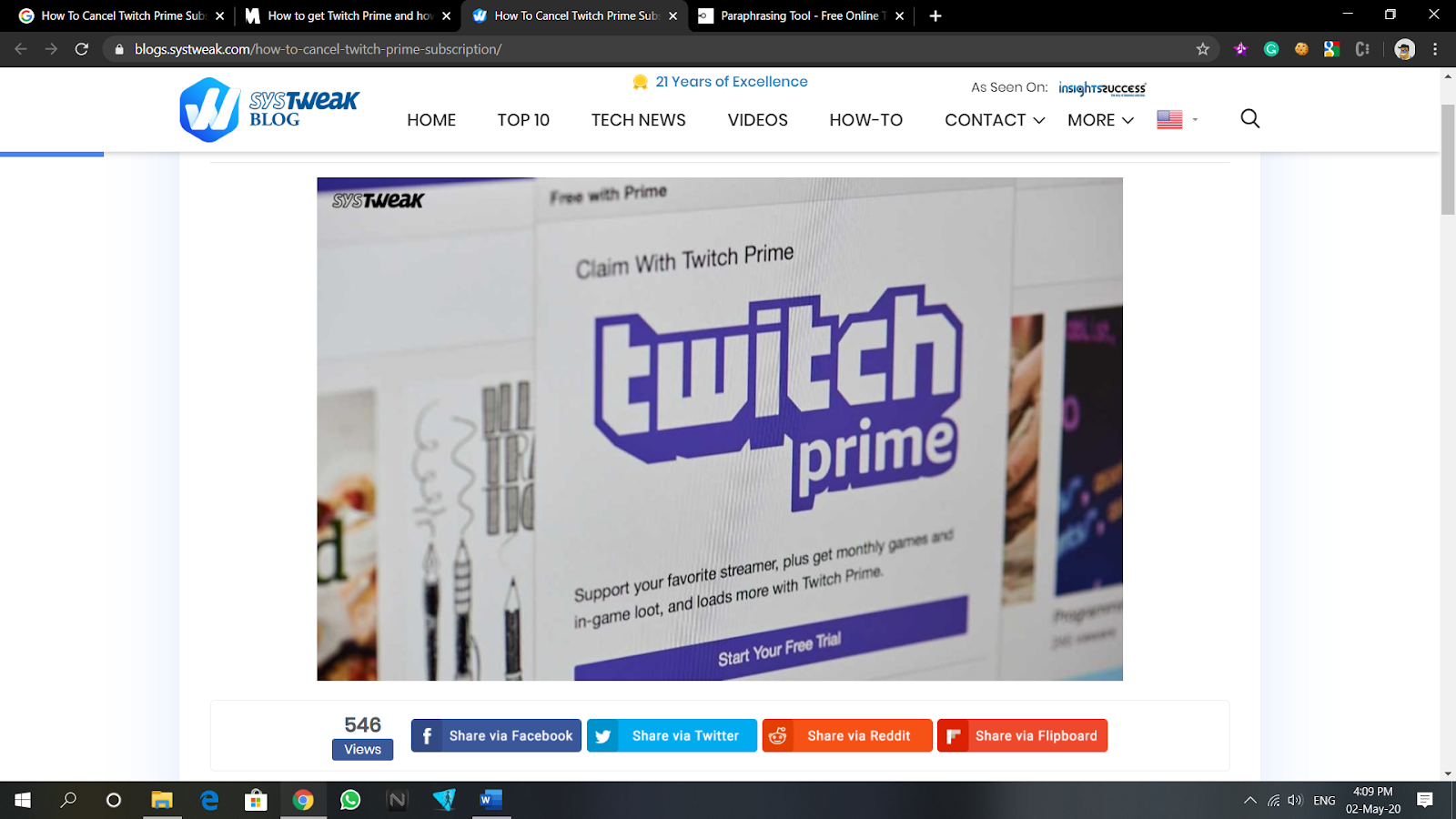The height and width of the screenshot is (819, 1456).
Task: Open the US flag language dropdown
Action: (x=1178, y=119)
